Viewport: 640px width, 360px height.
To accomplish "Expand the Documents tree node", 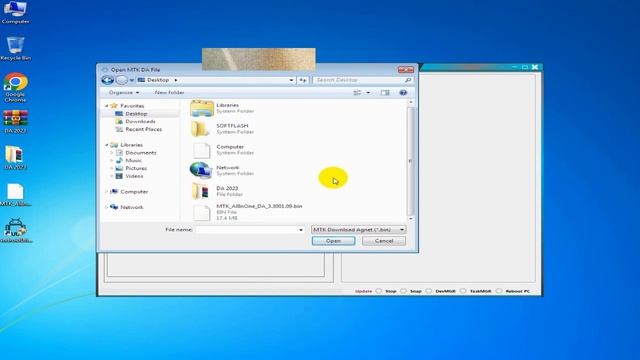I will point(112,153).
